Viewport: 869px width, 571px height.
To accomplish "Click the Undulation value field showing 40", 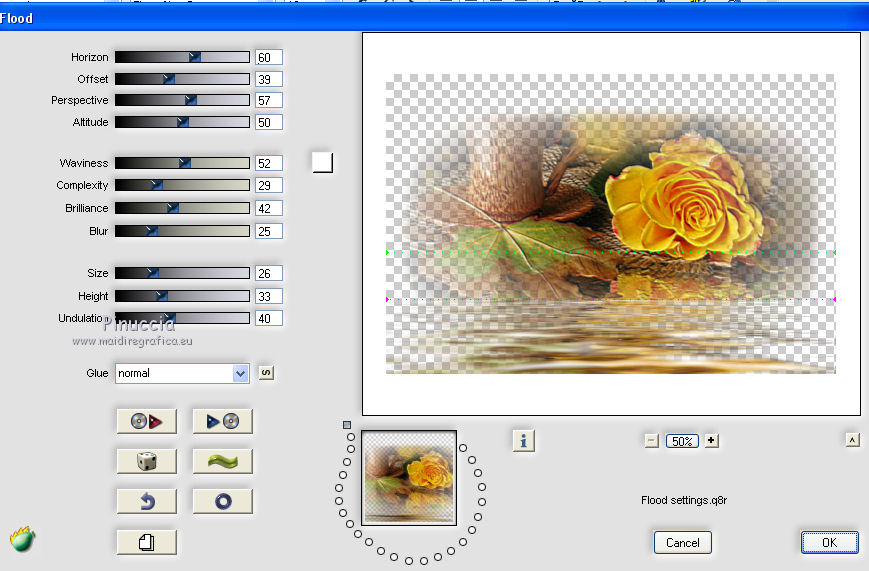I will [269, 318].
